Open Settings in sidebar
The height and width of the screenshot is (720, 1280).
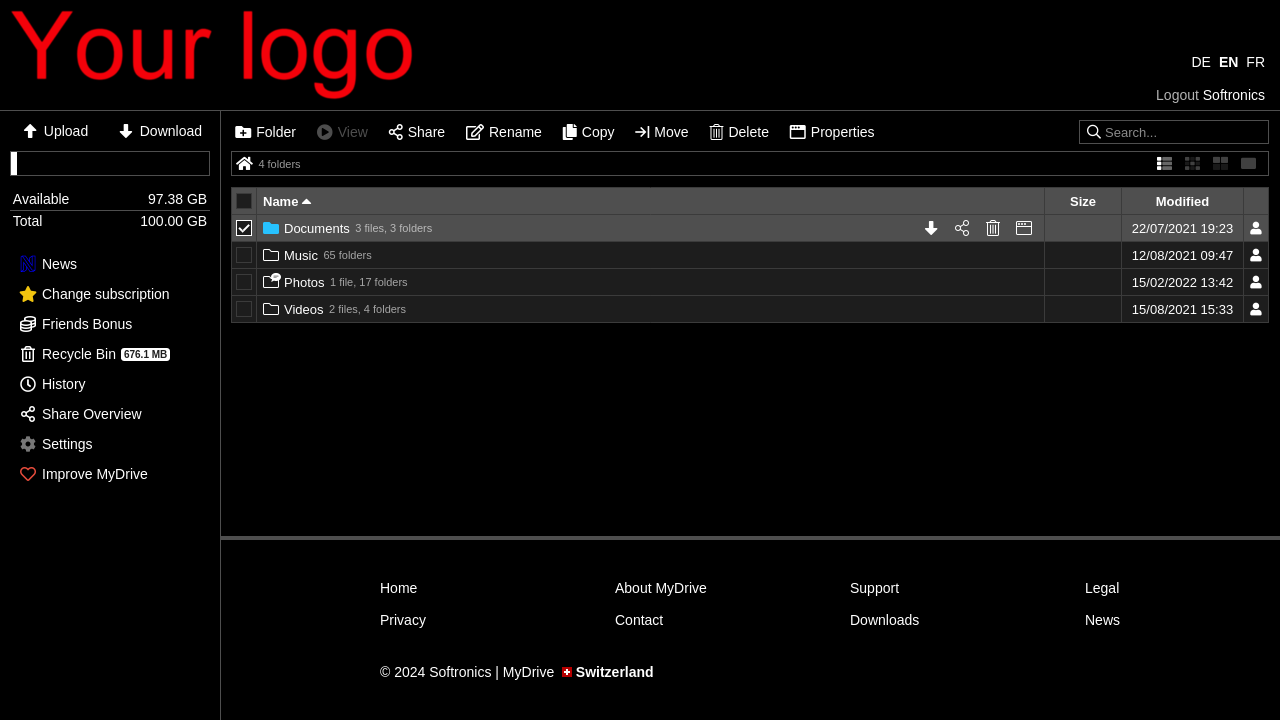click(56, 444)
